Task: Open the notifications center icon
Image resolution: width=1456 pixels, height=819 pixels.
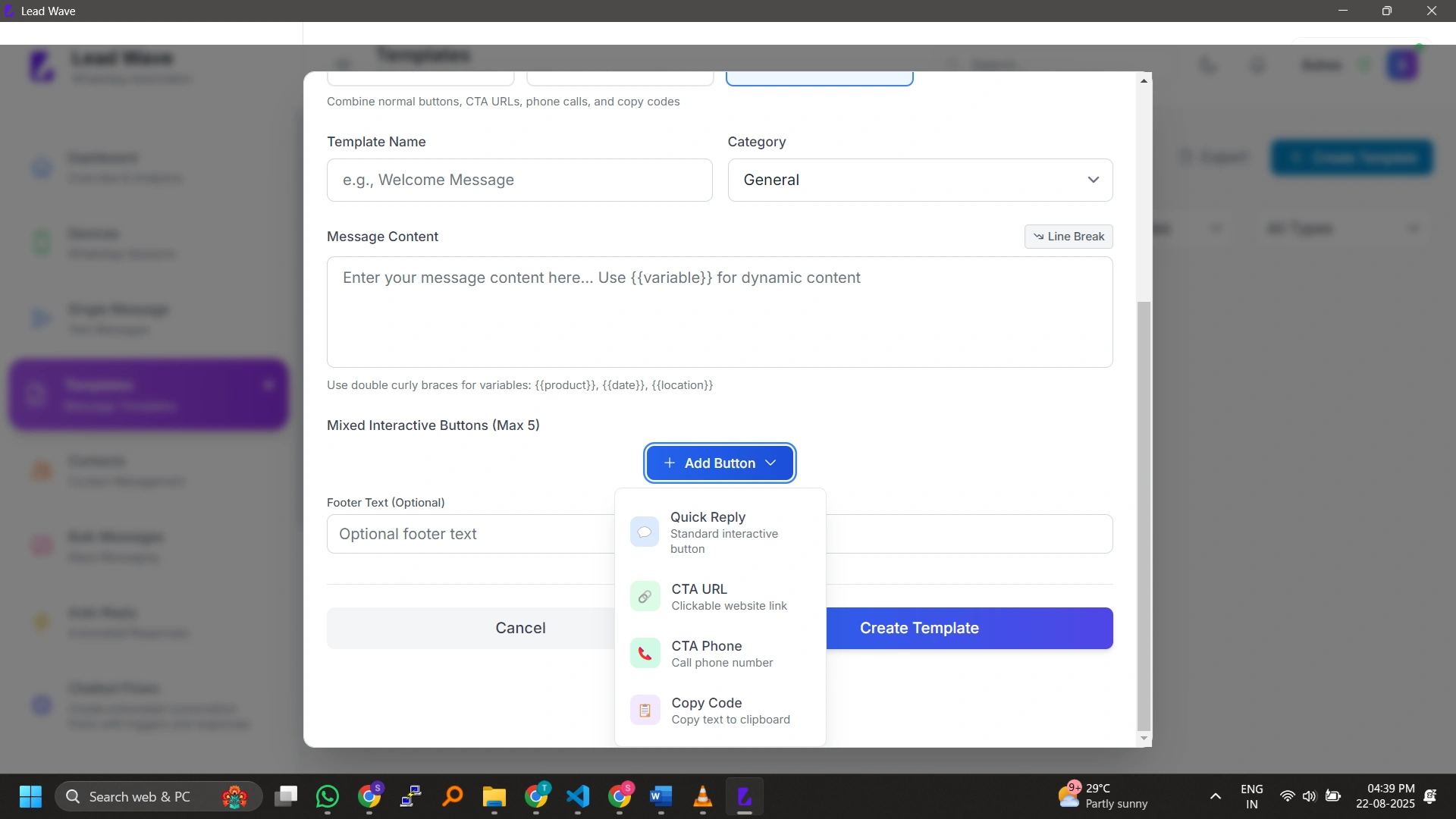Action: click(1430, 796)
